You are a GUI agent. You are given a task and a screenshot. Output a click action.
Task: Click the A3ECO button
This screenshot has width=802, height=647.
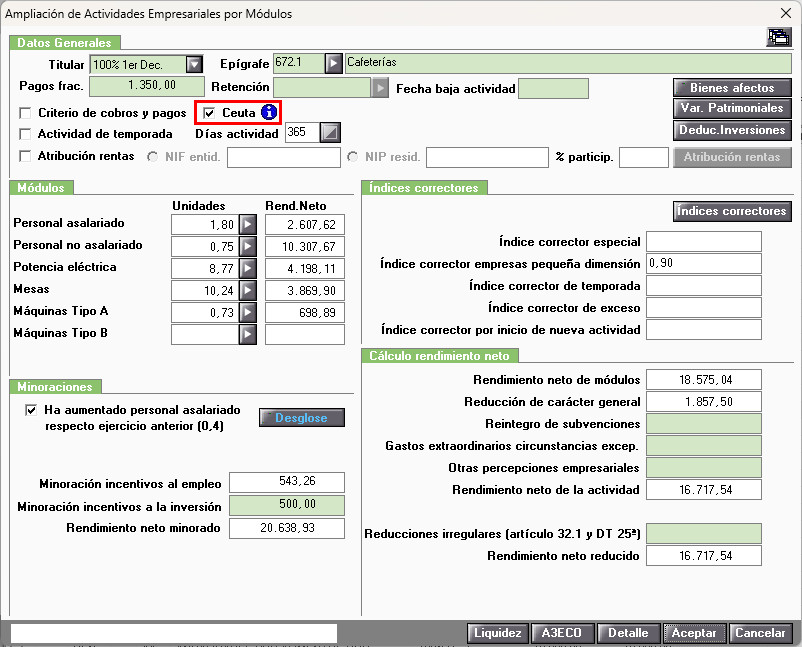562,633
